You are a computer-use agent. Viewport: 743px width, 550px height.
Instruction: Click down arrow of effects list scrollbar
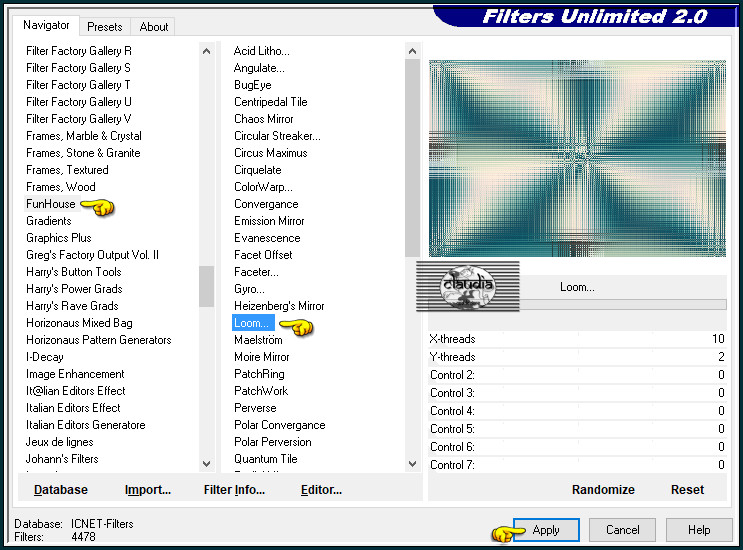click(x=412, y=463)
